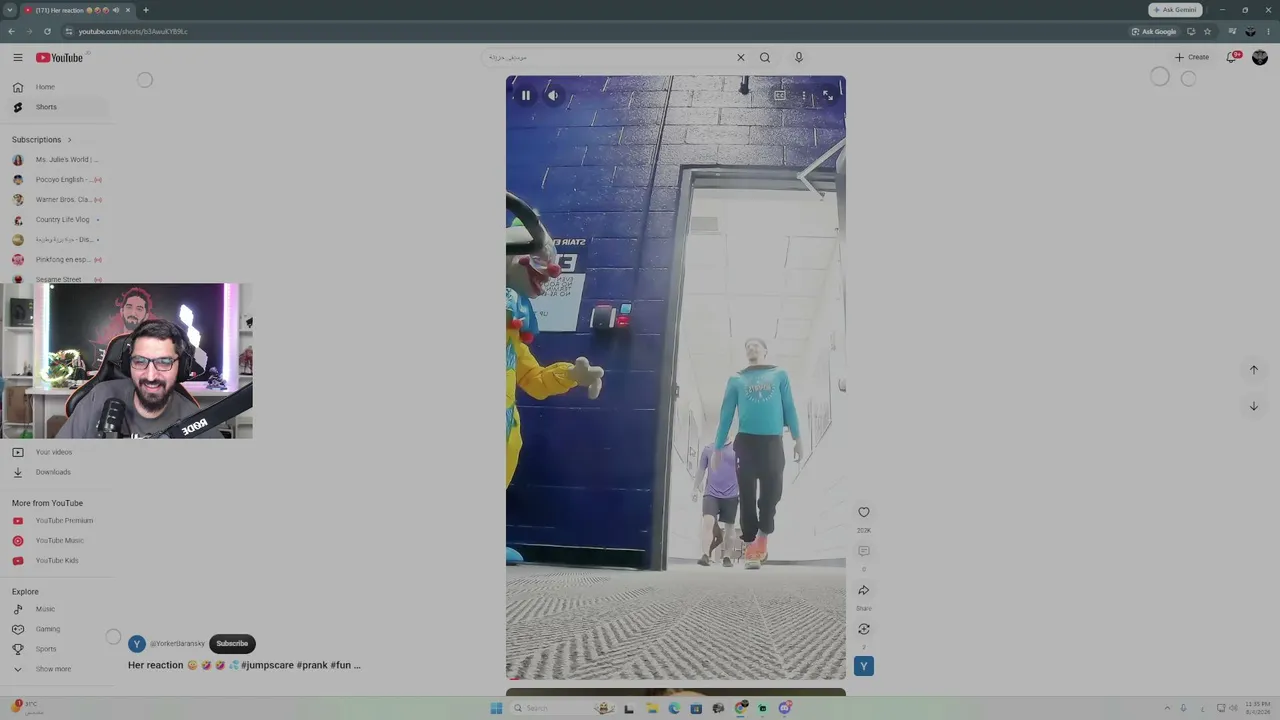Toggle closed captions on the Short
The height and width of the screenshot is (720, 1280).
click(780, 96)
